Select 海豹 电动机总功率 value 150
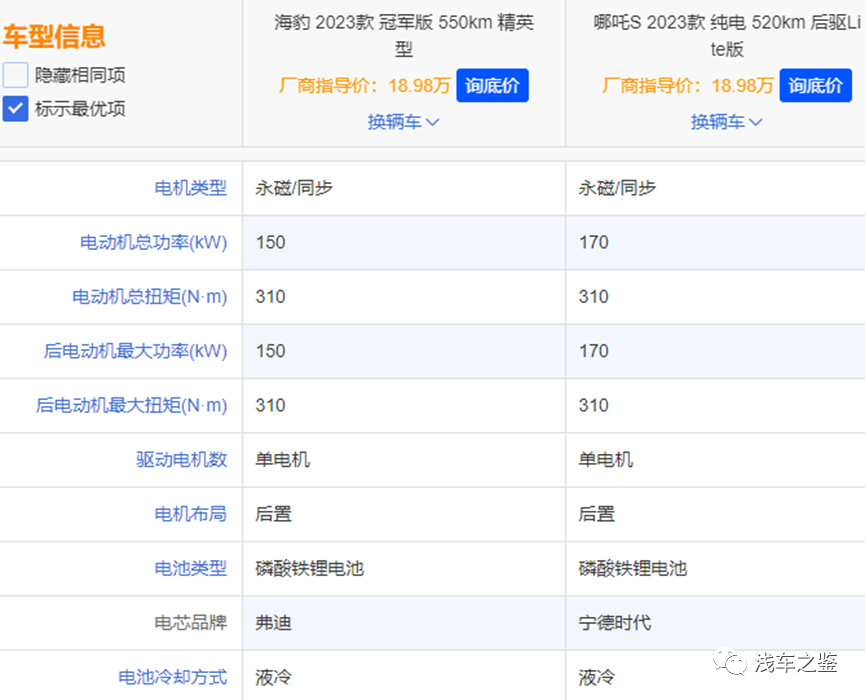Image resolution: width=865 pixels, height=700 pixels. [x=270, y=242]
